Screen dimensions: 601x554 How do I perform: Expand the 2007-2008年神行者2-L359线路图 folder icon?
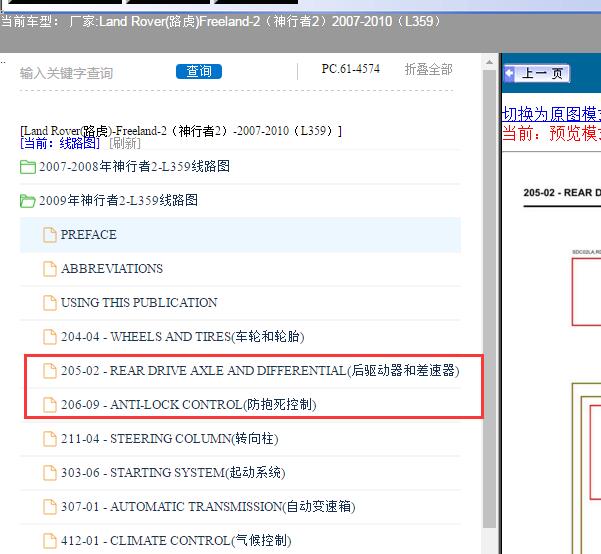(28, 167)
